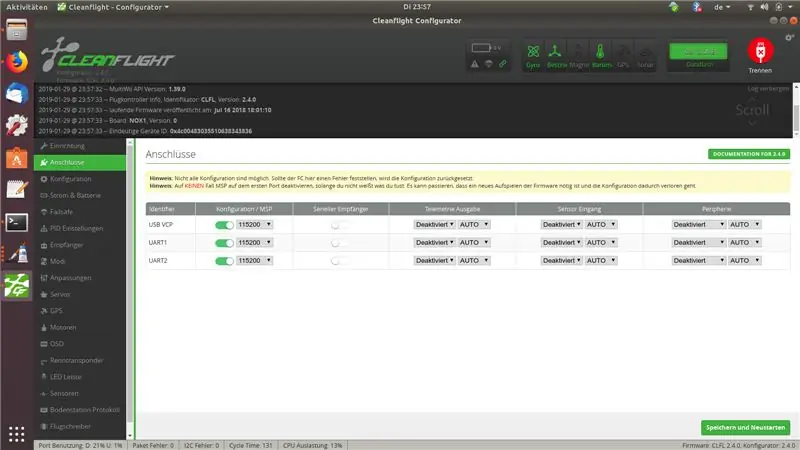The width and height of the screenshot is (800, 450).
Task: Open the Motoren tab
Action: tap(80, 328)
